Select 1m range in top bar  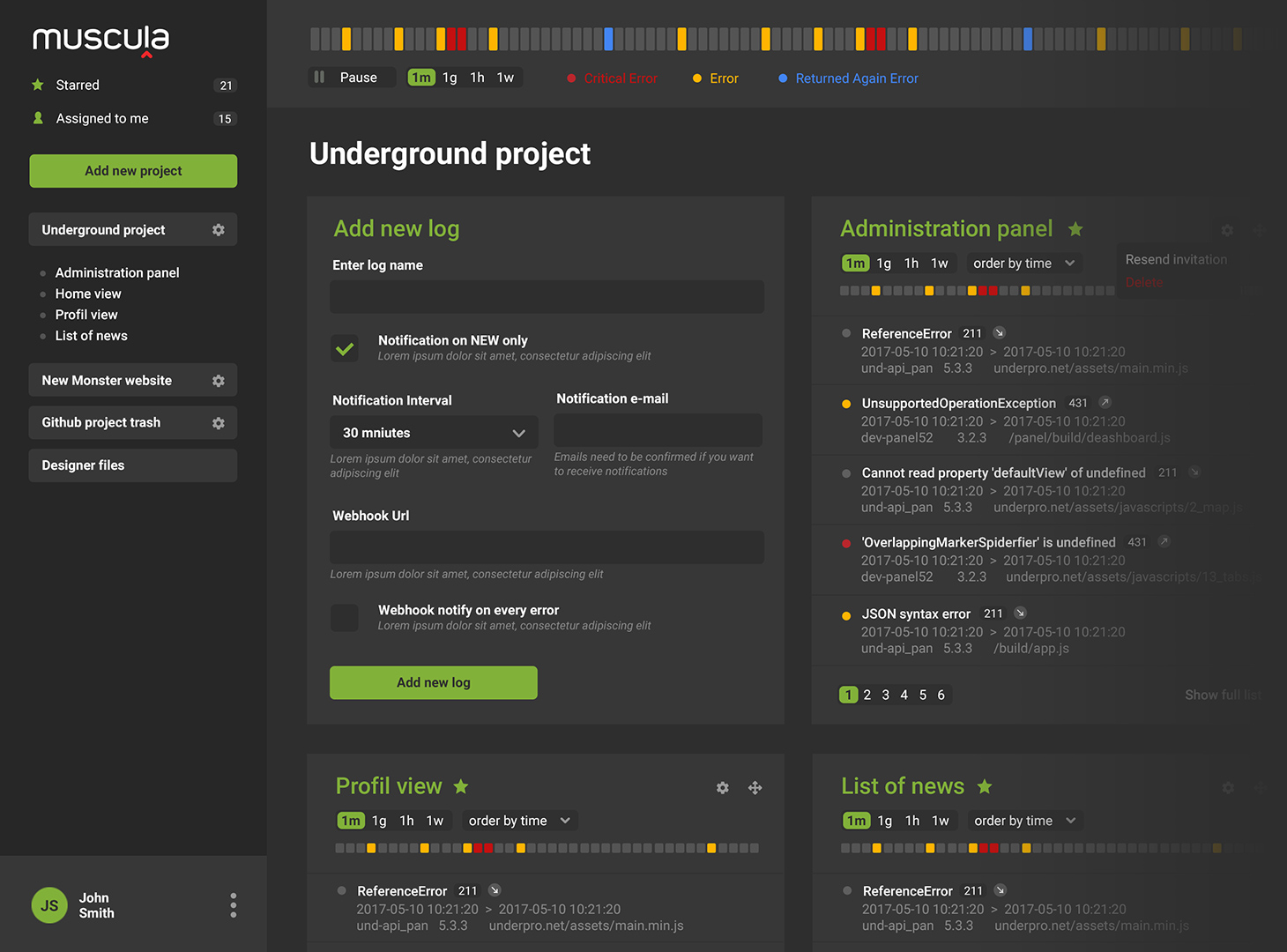[x=421, y=78]
